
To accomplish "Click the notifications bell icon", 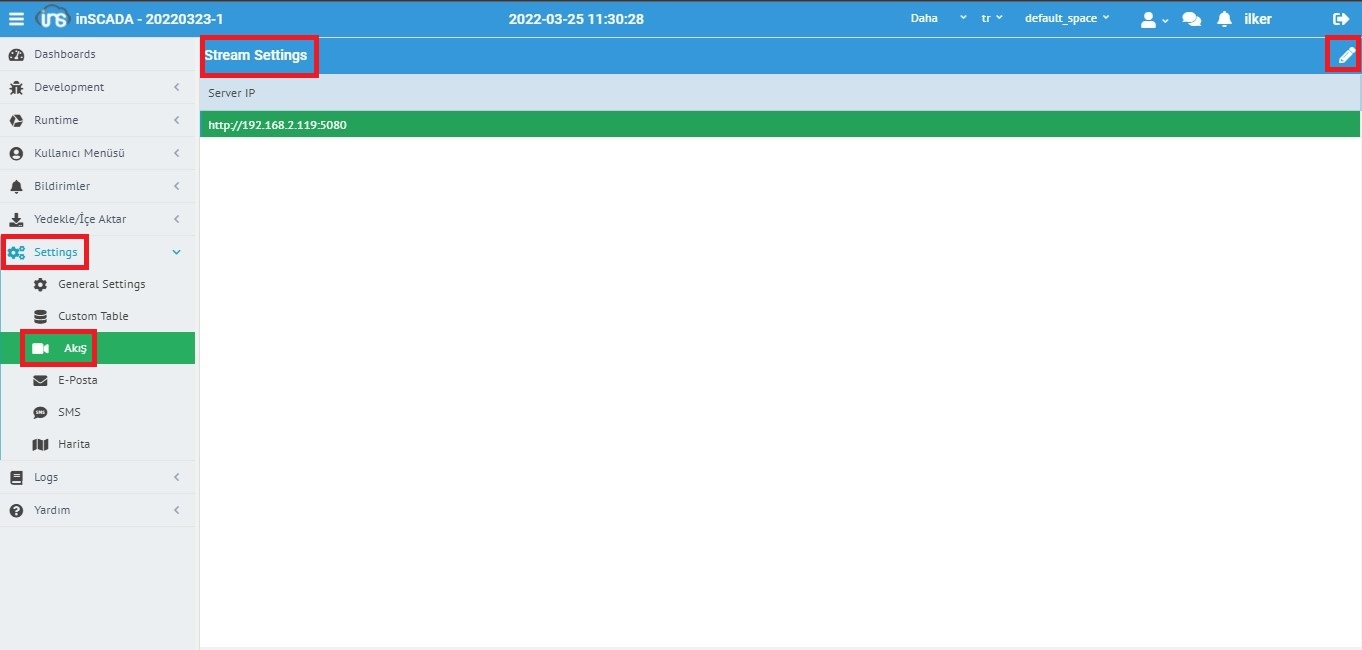I will (x=1224, y=19).
